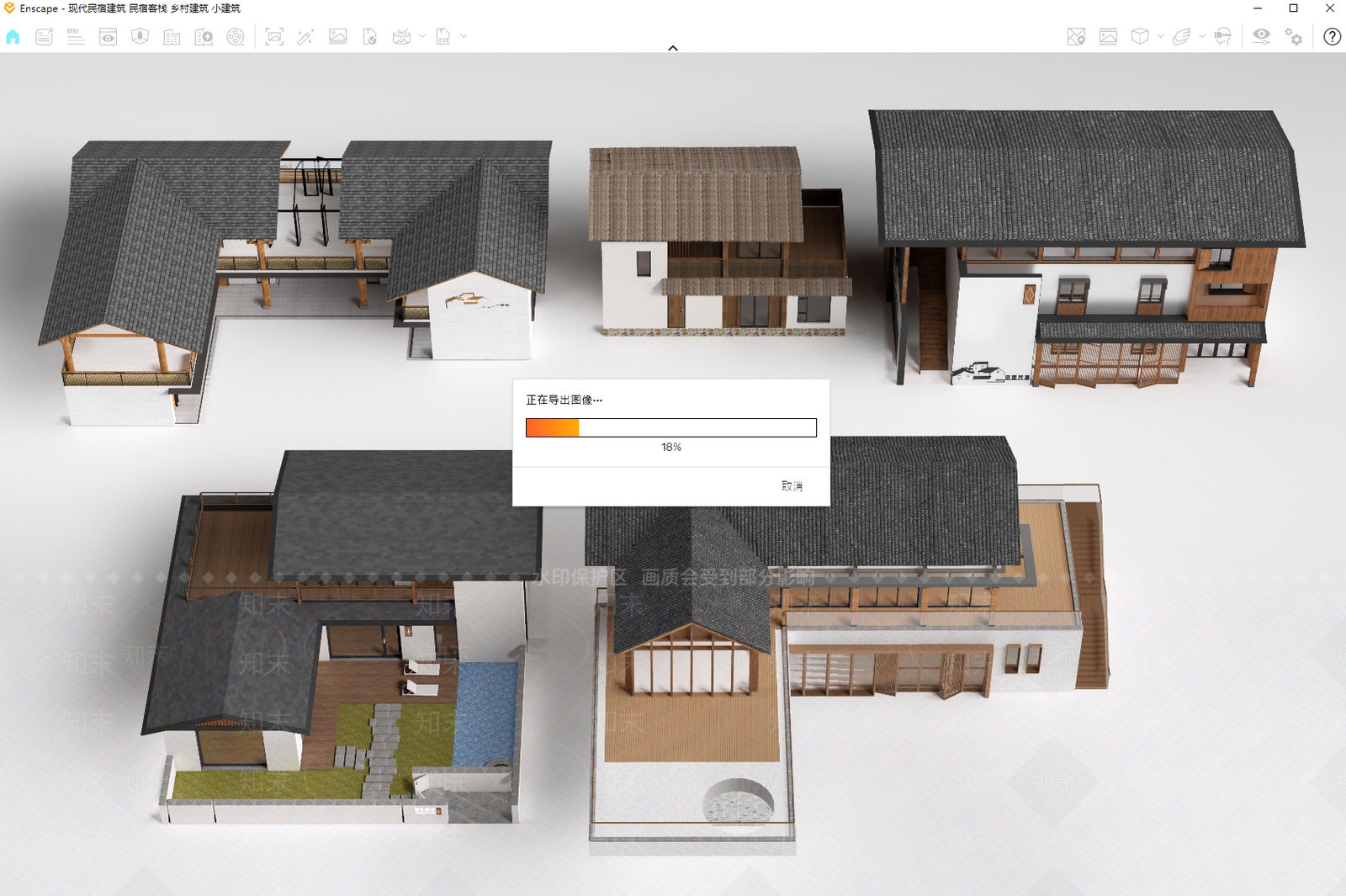
Task: Click the orange export progress bar
Action: [671, 427]
